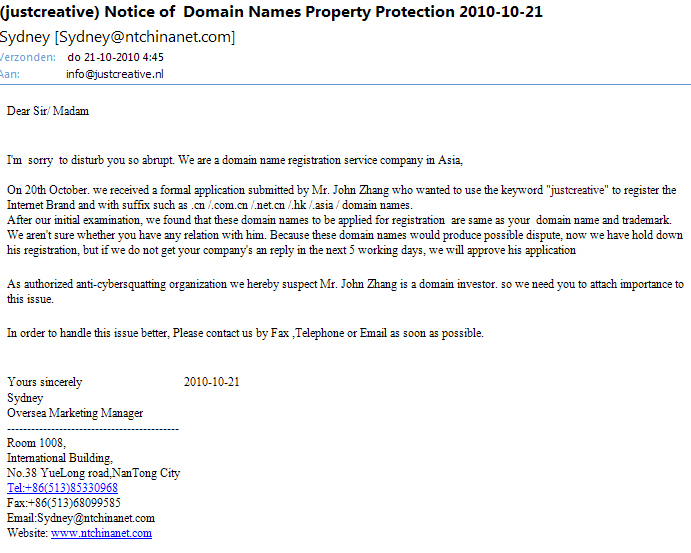Screen dimensions: 691x553
Task: Select the recipient info@justcreative.nl address
Action: point(115,74)
